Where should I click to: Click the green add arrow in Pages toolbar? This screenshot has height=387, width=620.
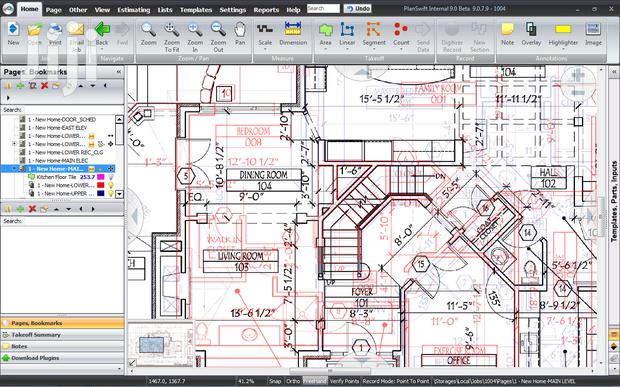tap(20, 85)
